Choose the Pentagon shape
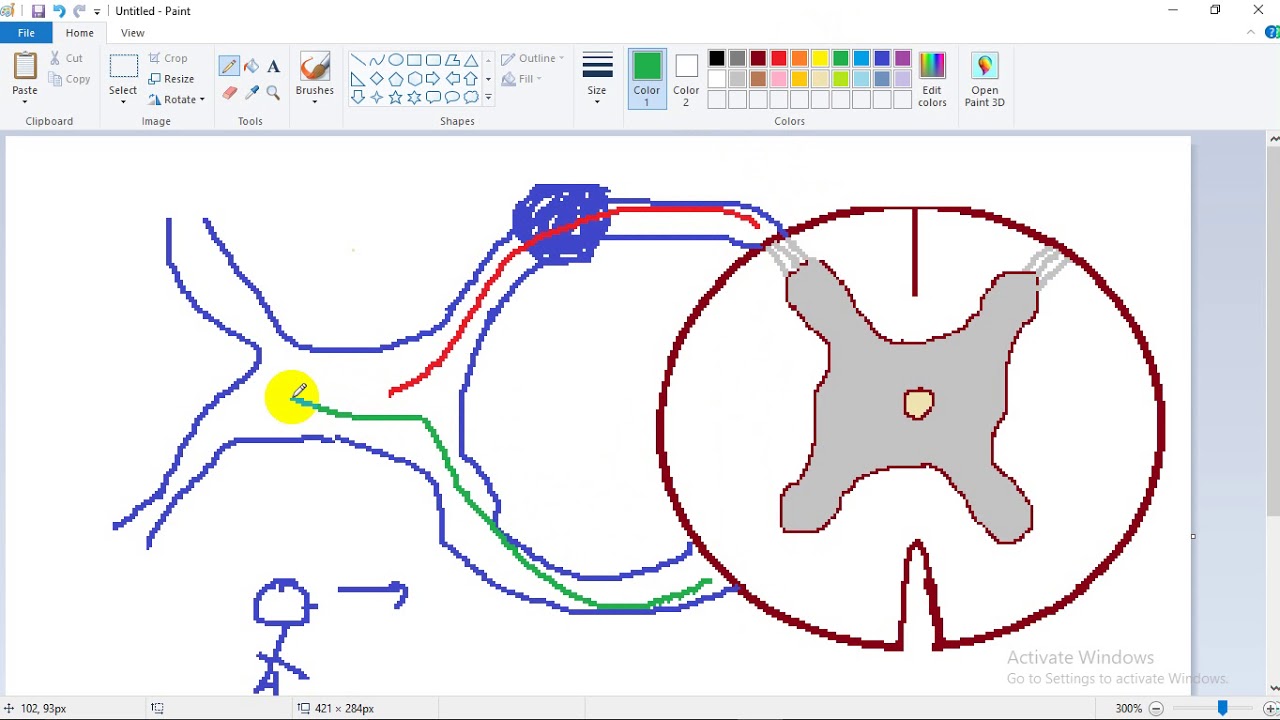This screenshot has width=1280, height=720. tap(395, 79)
